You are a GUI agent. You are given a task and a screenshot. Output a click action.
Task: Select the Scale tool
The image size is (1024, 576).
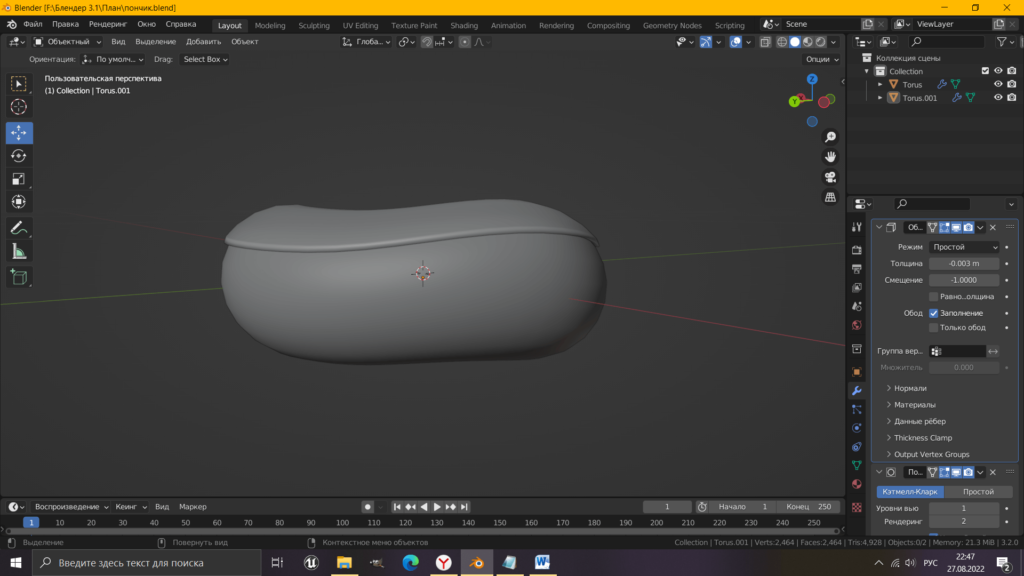19,179
